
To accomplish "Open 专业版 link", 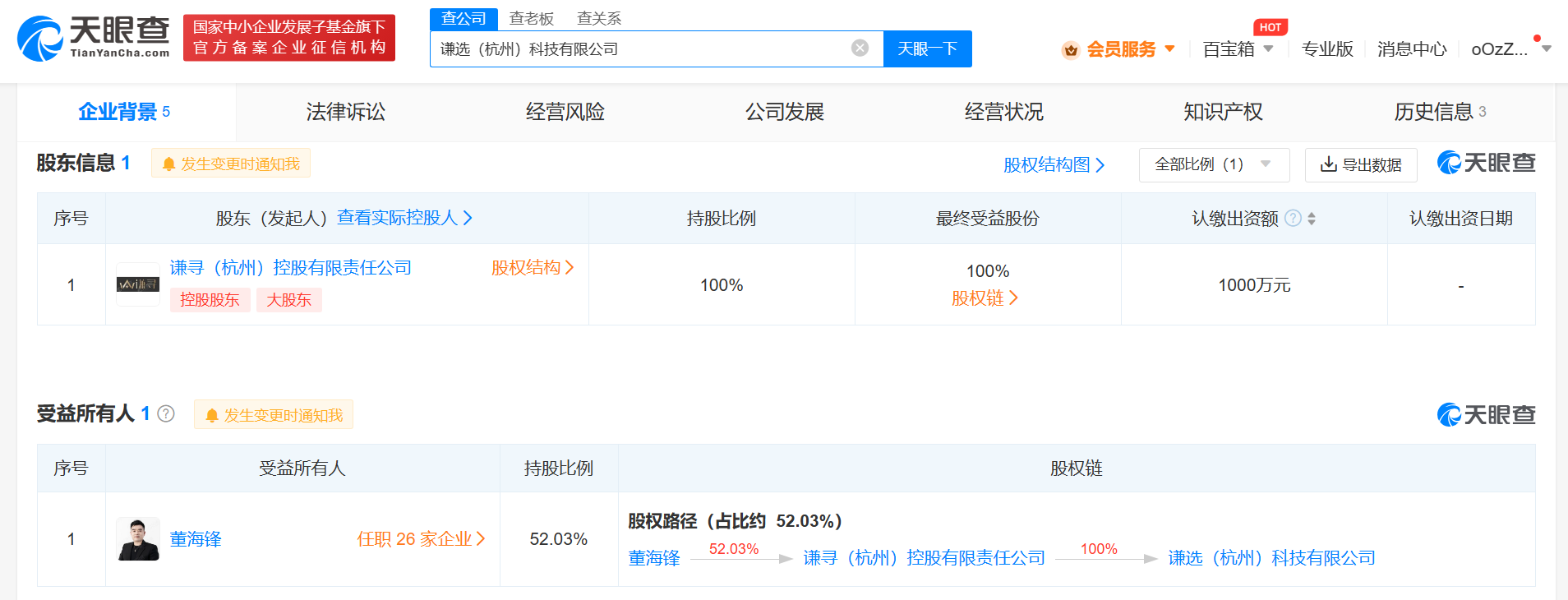I will (1327, 49).
